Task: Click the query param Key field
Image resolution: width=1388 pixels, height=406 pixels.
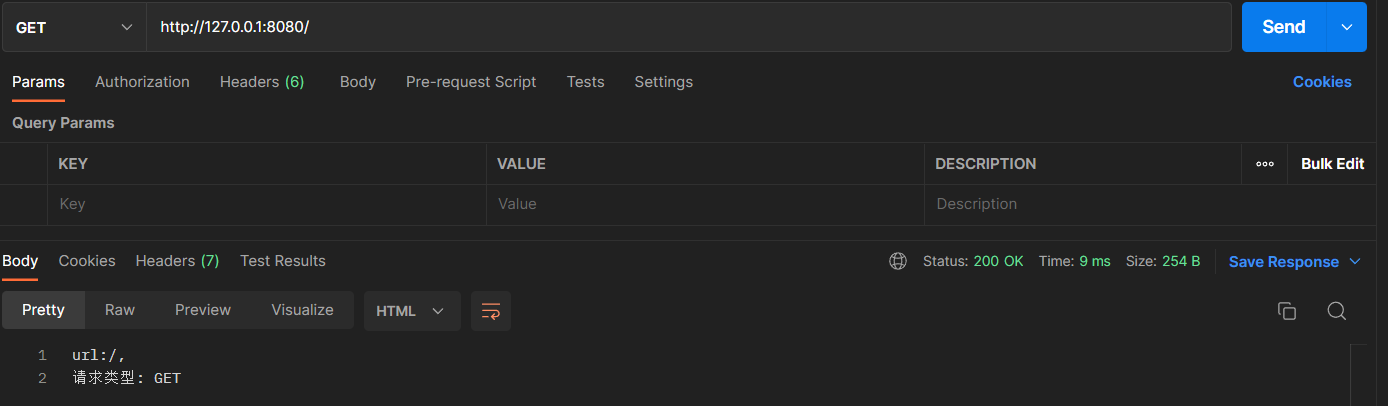Action: [x=265, y=204]
